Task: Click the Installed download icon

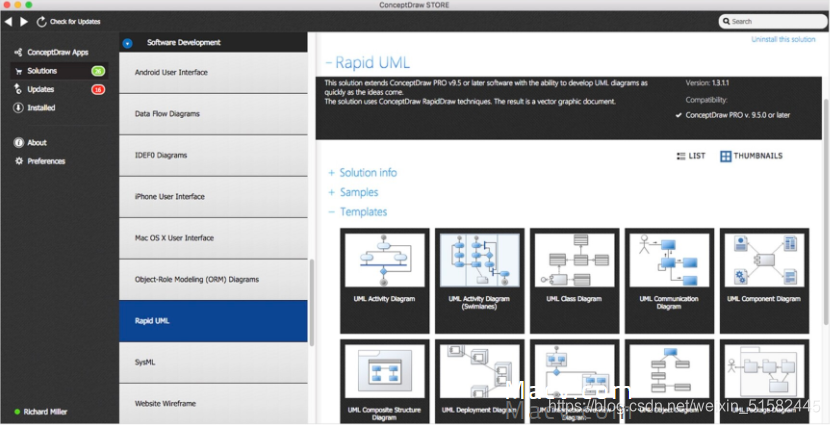Action: tap(19, 107)
